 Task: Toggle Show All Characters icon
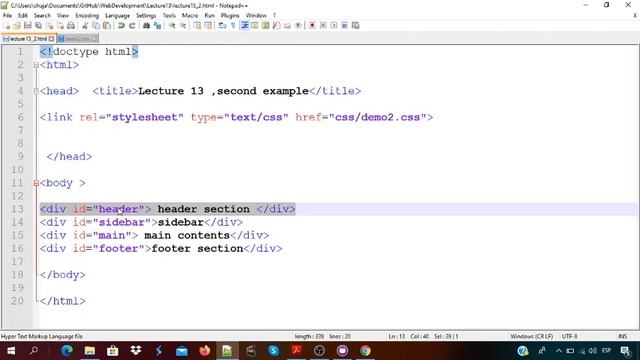tap(233, 26)
